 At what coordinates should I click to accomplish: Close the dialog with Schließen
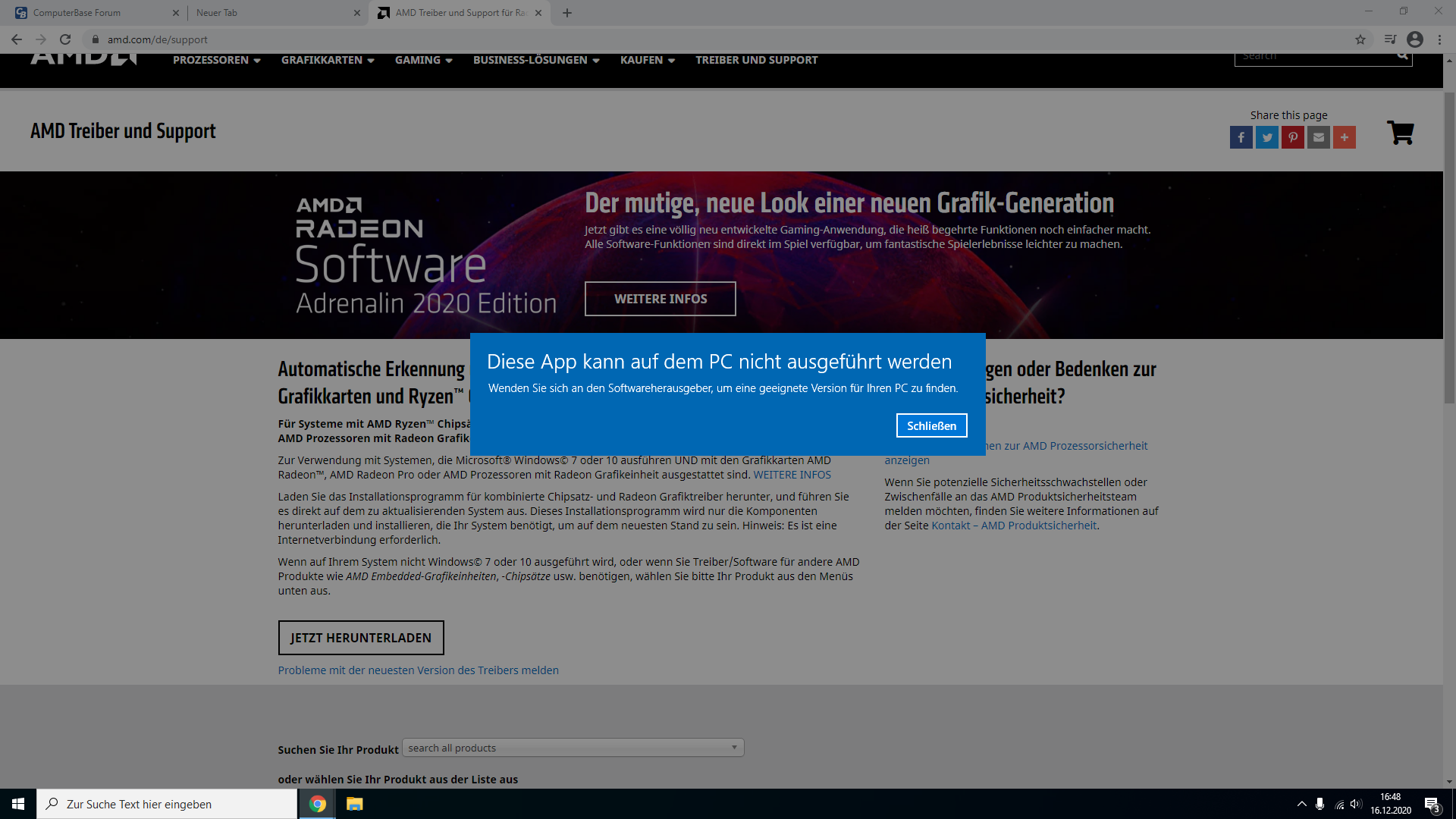coord(931,425)
